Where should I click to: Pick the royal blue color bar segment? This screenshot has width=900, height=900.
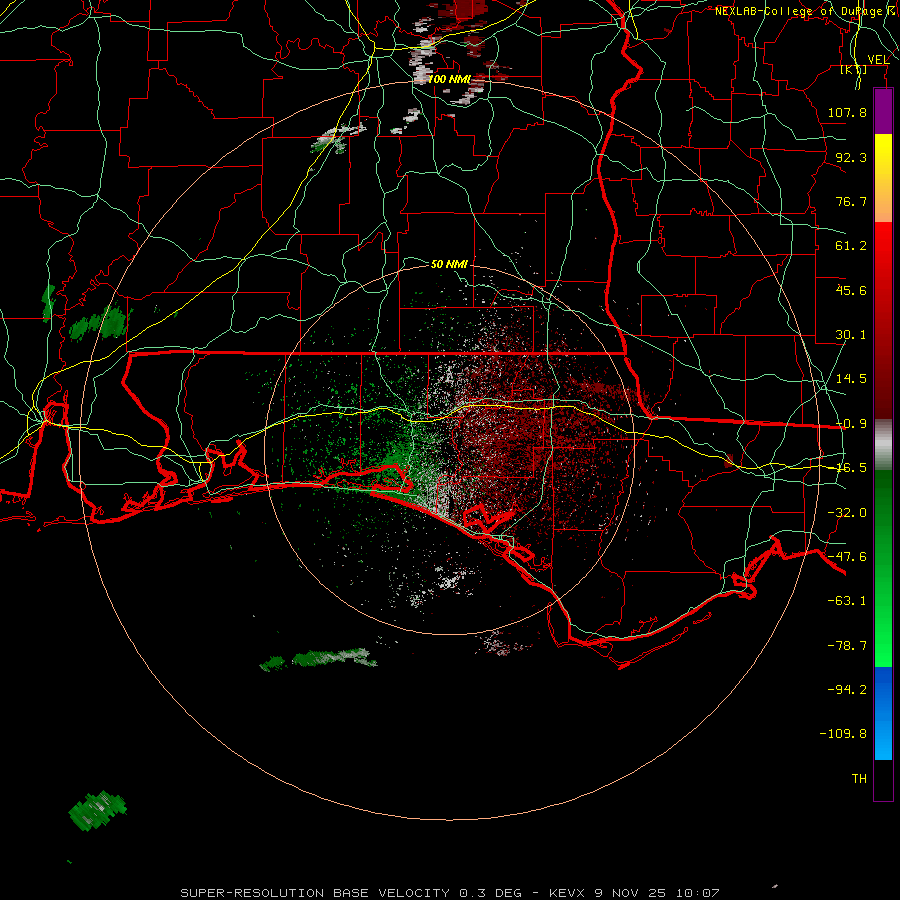[883, 690]
